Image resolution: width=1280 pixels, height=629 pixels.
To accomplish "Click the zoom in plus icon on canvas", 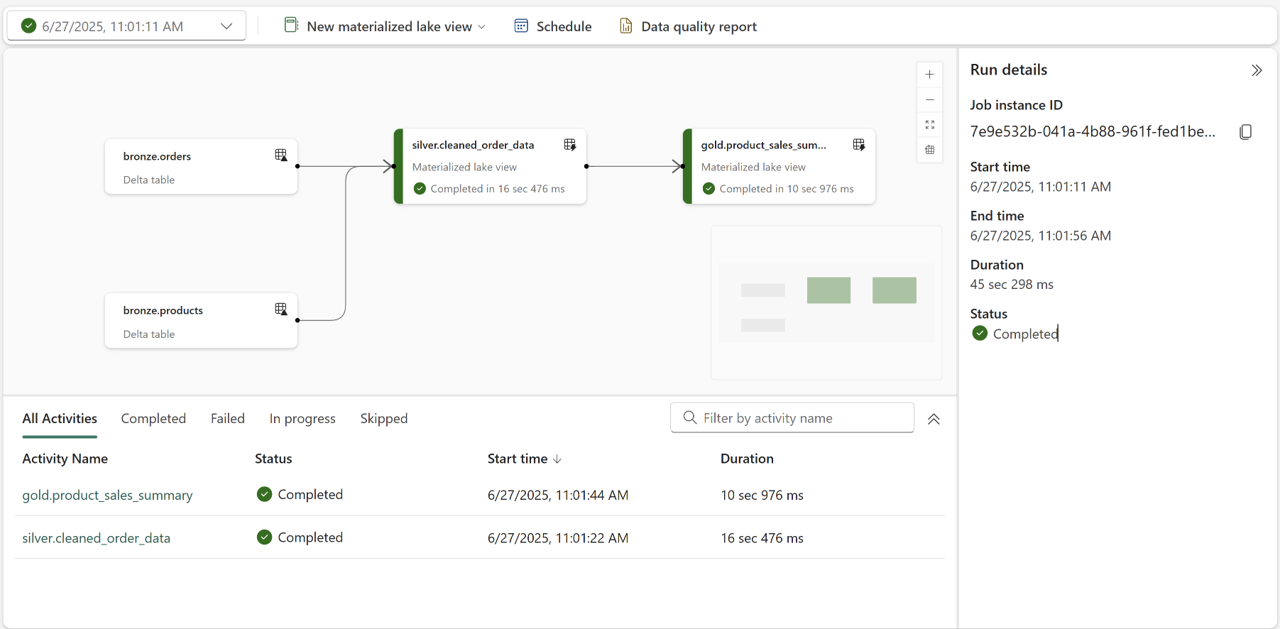I will point(930,75).
